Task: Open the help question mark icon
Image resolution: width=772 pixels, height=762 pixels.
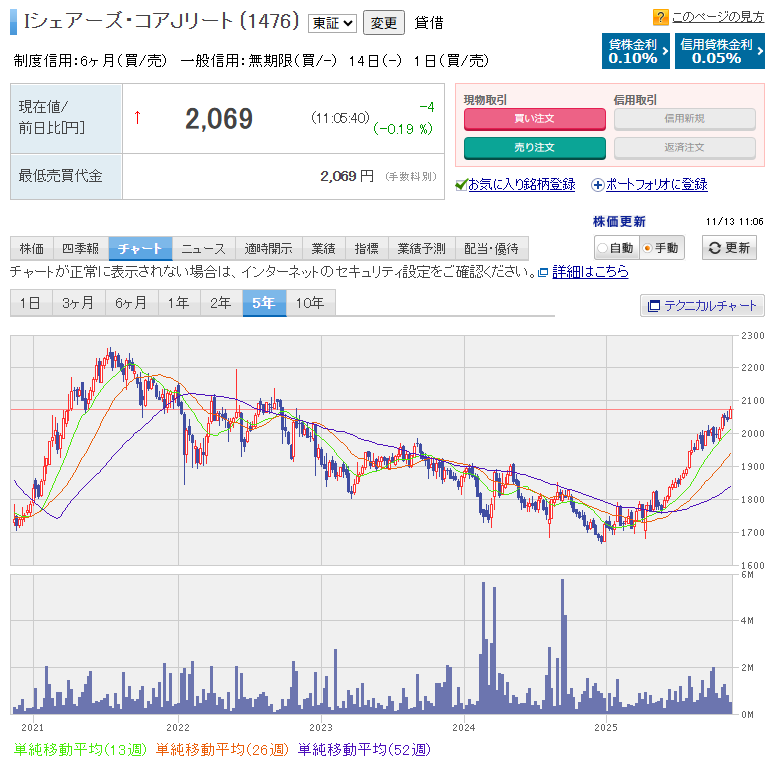Action: coord(659,17)
